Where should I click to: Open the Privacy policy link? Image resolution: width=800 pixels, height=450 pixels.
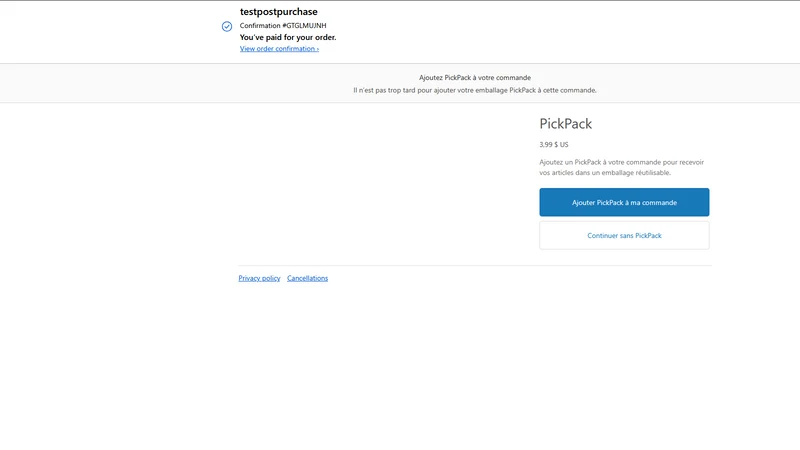coord(259,278)
